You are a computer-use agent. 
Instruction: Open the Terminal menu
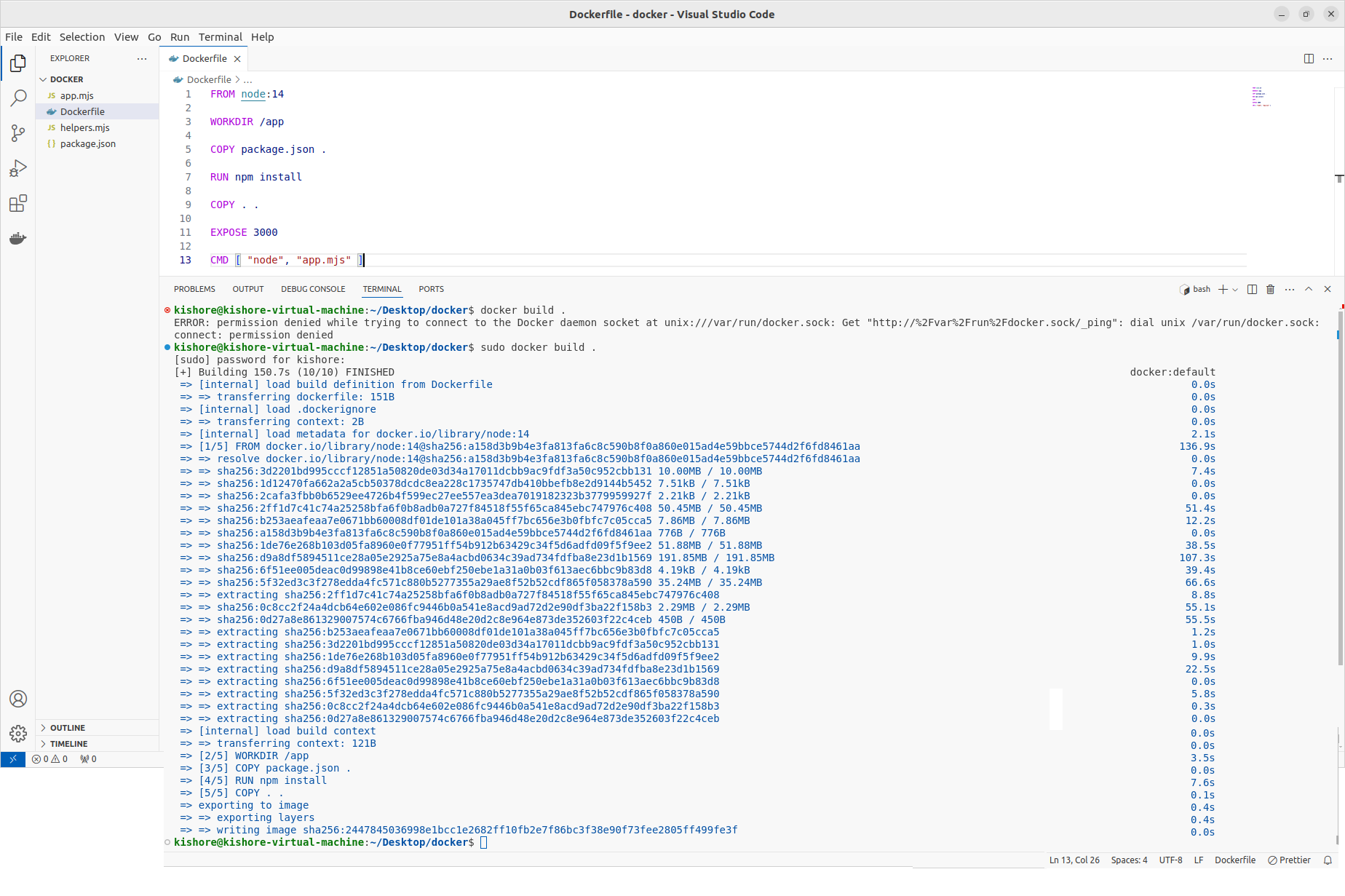pos(220,37)
